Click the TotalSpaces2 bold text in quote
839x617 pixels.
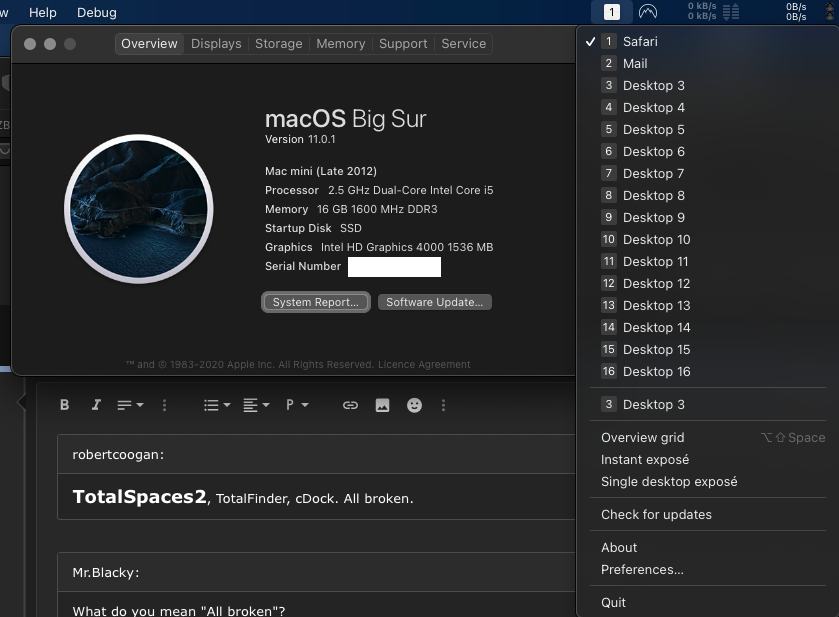[x=139, y=497]
